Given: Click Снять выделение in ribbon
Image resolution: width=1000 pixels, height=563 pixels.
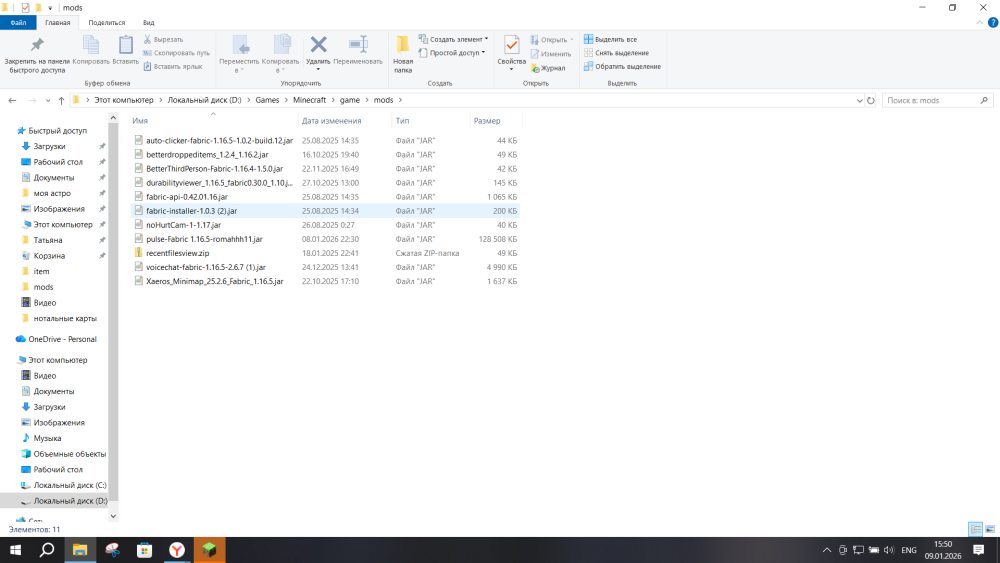Looking at the screenshot, I should tap(616, 53).
